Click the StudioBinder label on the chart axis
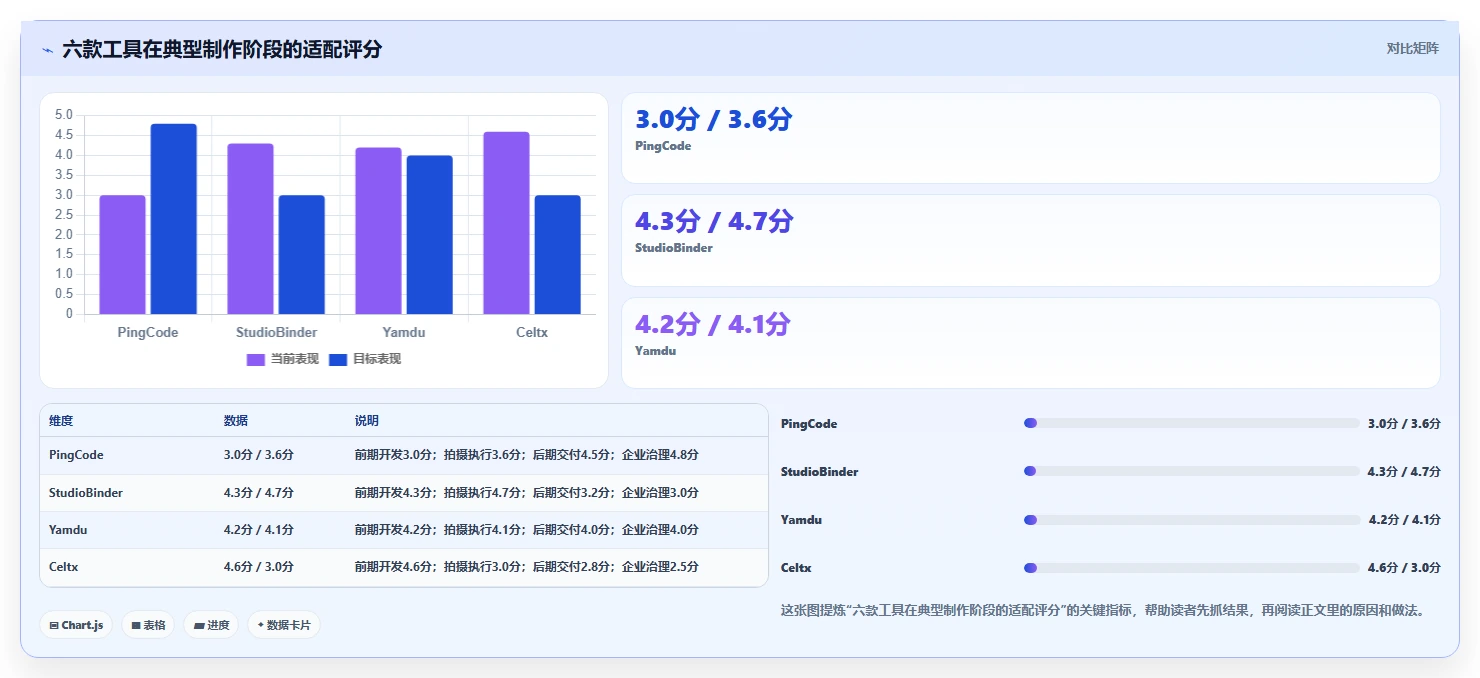This screenshot has width=1480, height=678. pyautogui.click(x=276, y=332)
